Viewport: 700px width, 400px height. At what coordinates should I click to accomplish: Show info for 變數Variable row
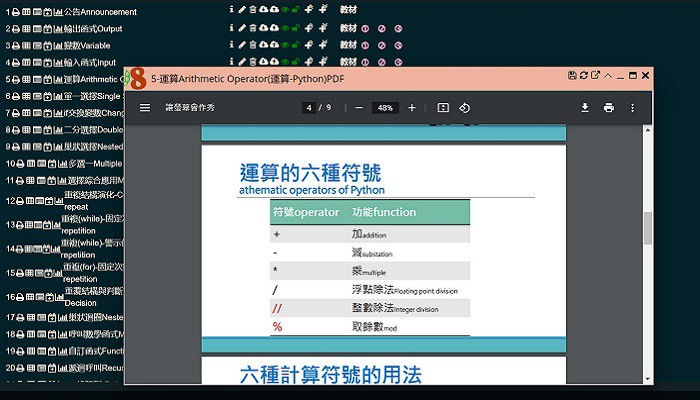pos(231,45)
